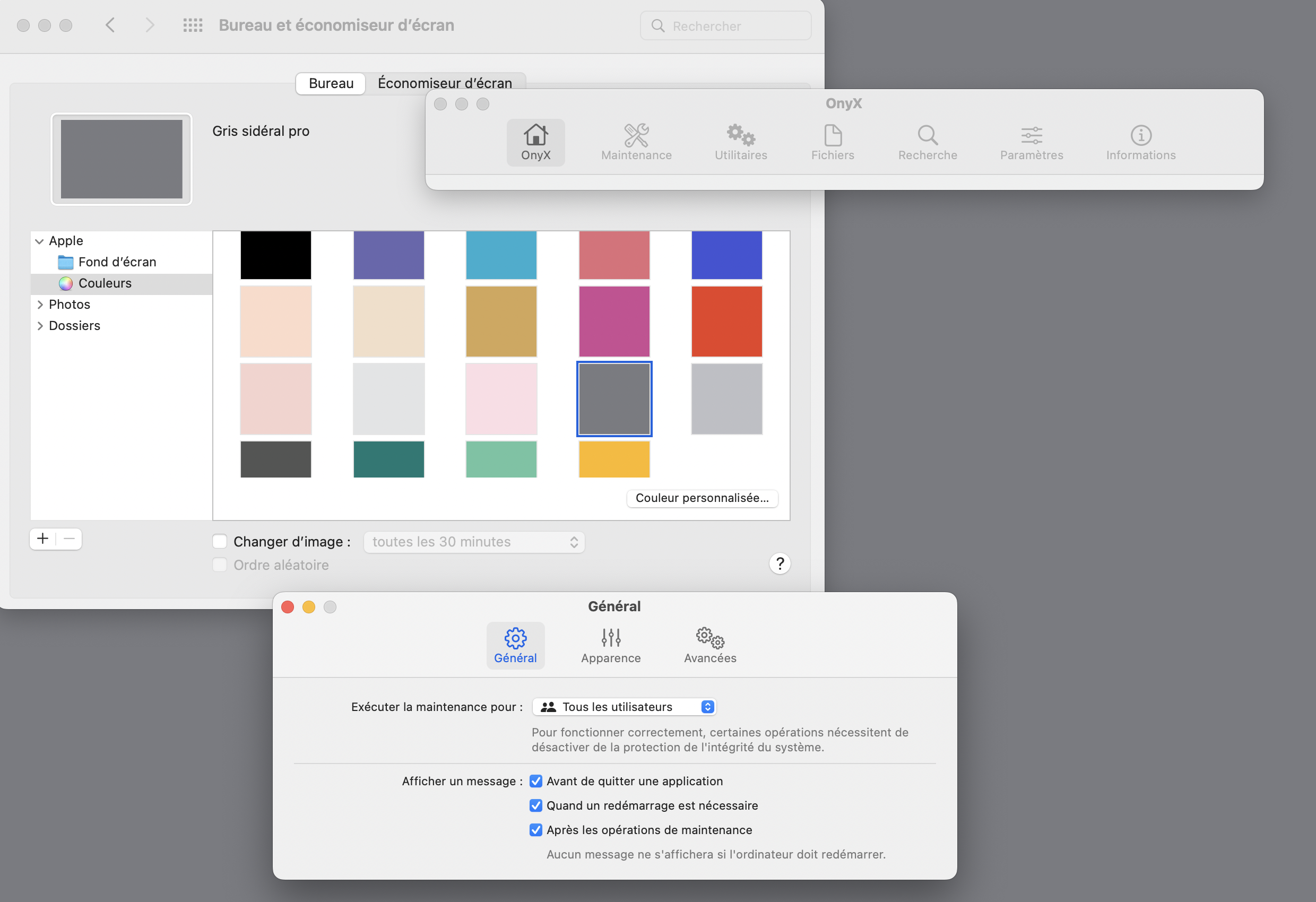
Task: Pick the orange-red color swatch
Action: pos(726,321)
